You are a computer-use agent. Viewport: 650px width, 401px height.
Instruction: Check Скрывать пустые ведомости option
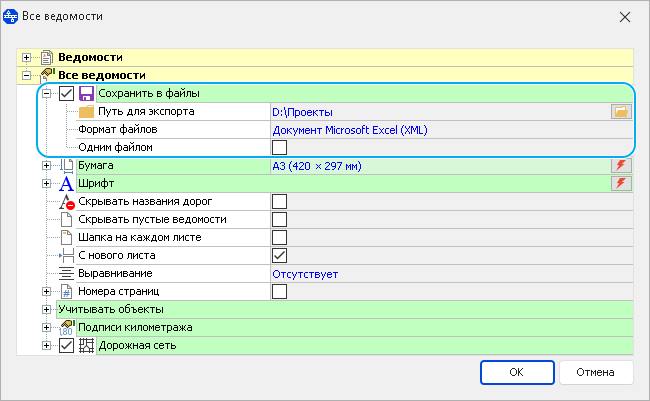279,219
